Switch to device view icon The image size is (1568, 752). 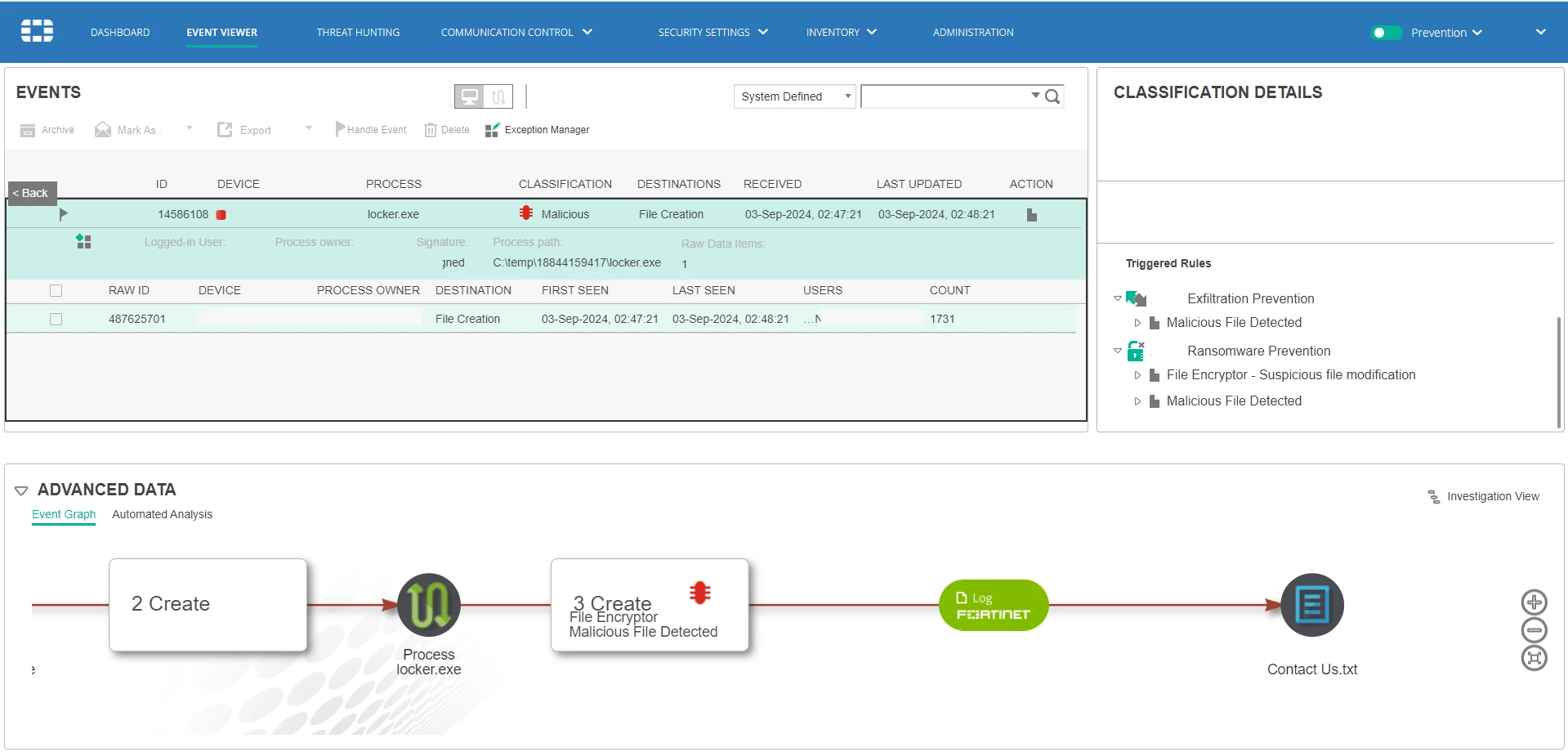pos(470,96)
